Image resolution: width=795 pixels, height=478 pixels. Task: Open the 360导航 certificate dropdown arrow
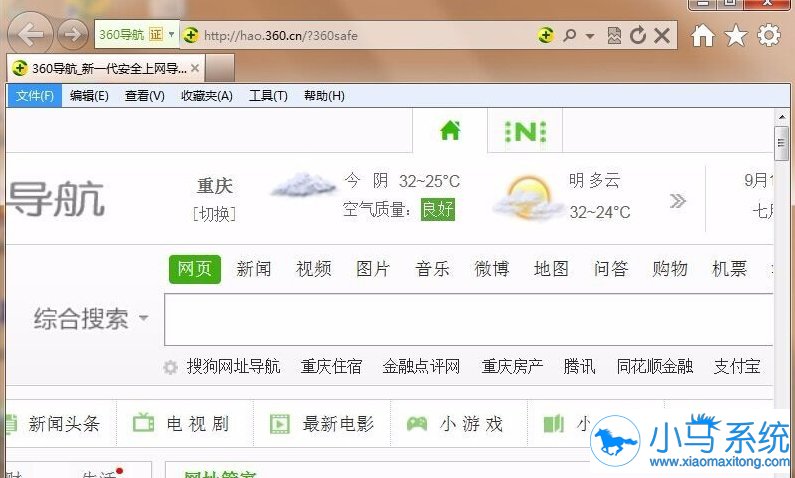(x=171, y=34)
